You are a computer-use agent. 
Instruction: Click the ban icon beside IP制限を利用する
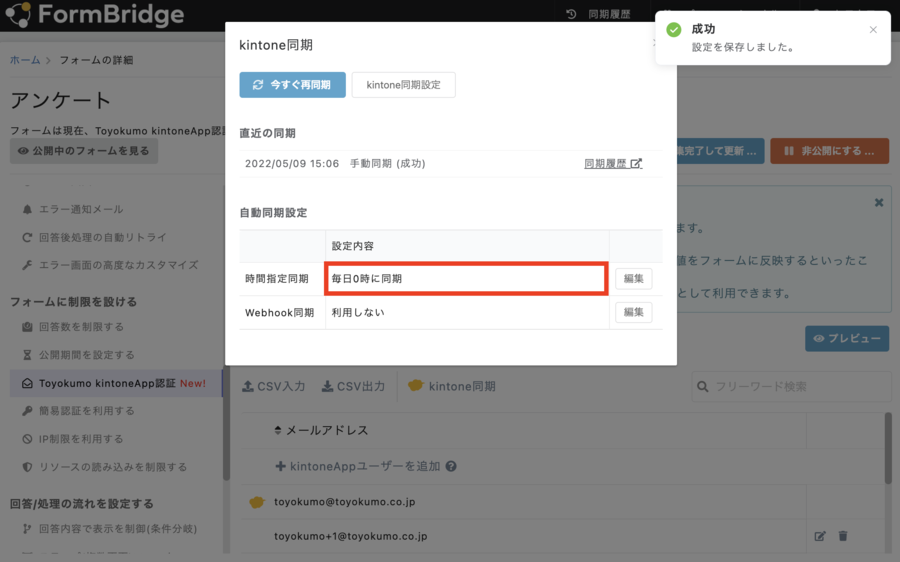27,439
